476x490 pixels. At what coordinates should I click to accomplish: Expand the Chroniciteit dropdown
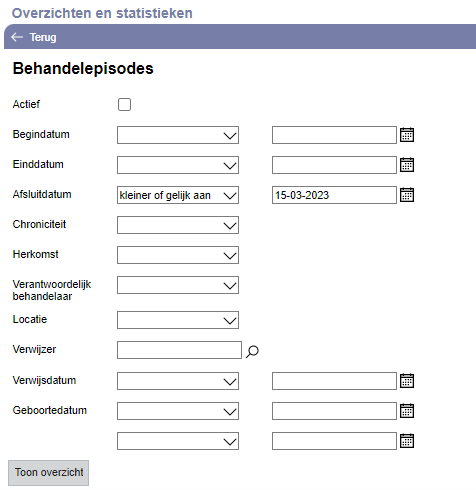coord(178,225)
